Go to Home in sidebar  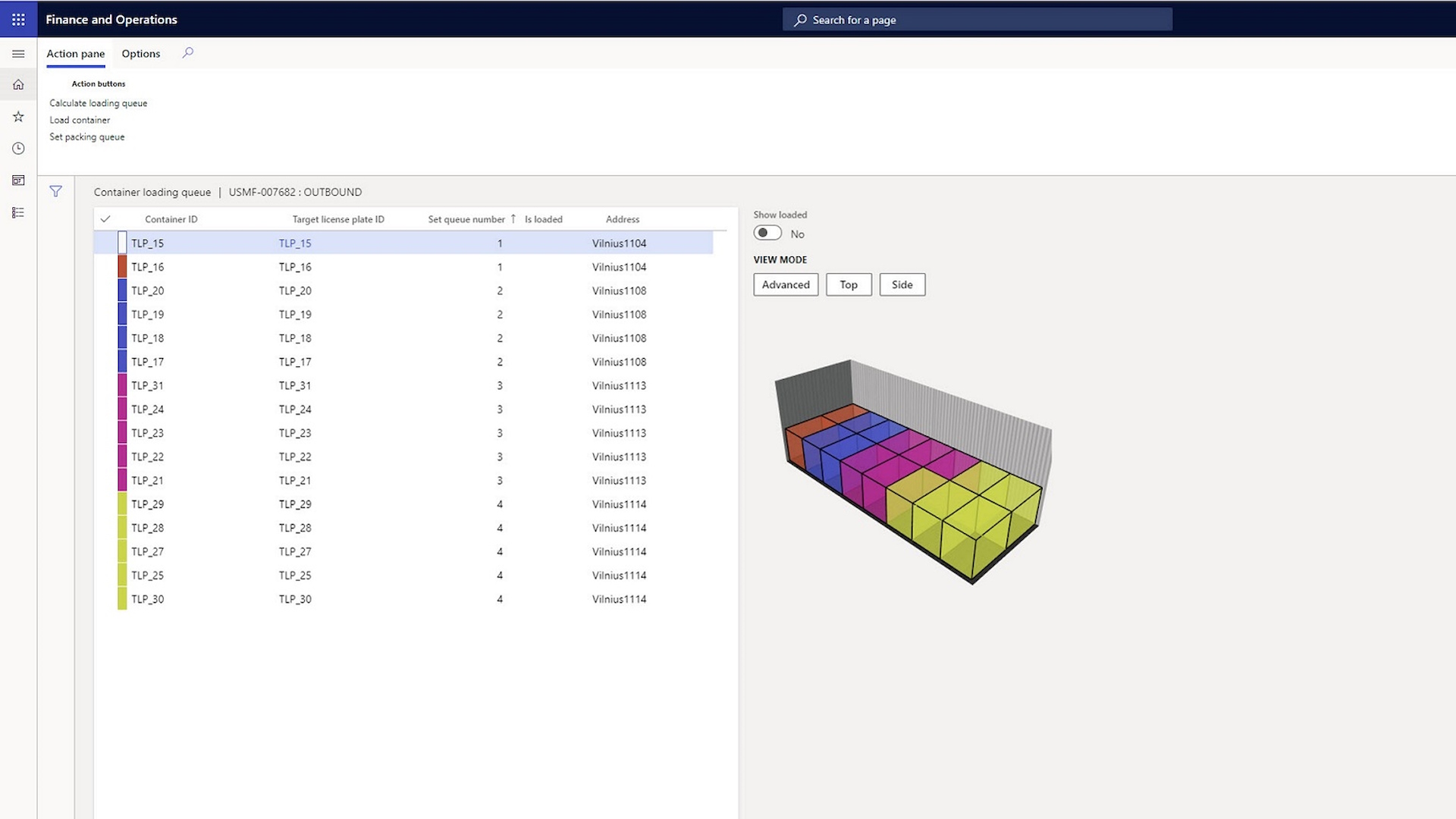click(x=18, y=85)
